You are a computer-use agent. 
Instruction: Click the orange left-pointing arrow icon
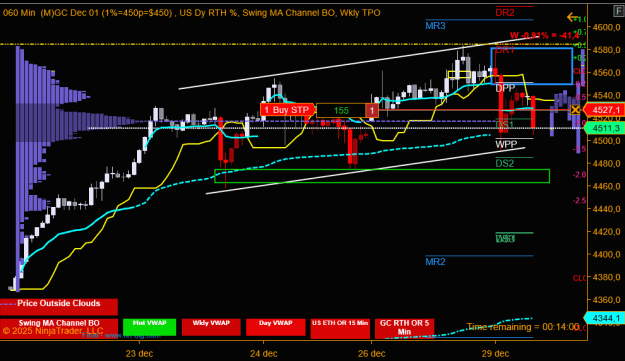pyautogui.click(x=572, y=17)
